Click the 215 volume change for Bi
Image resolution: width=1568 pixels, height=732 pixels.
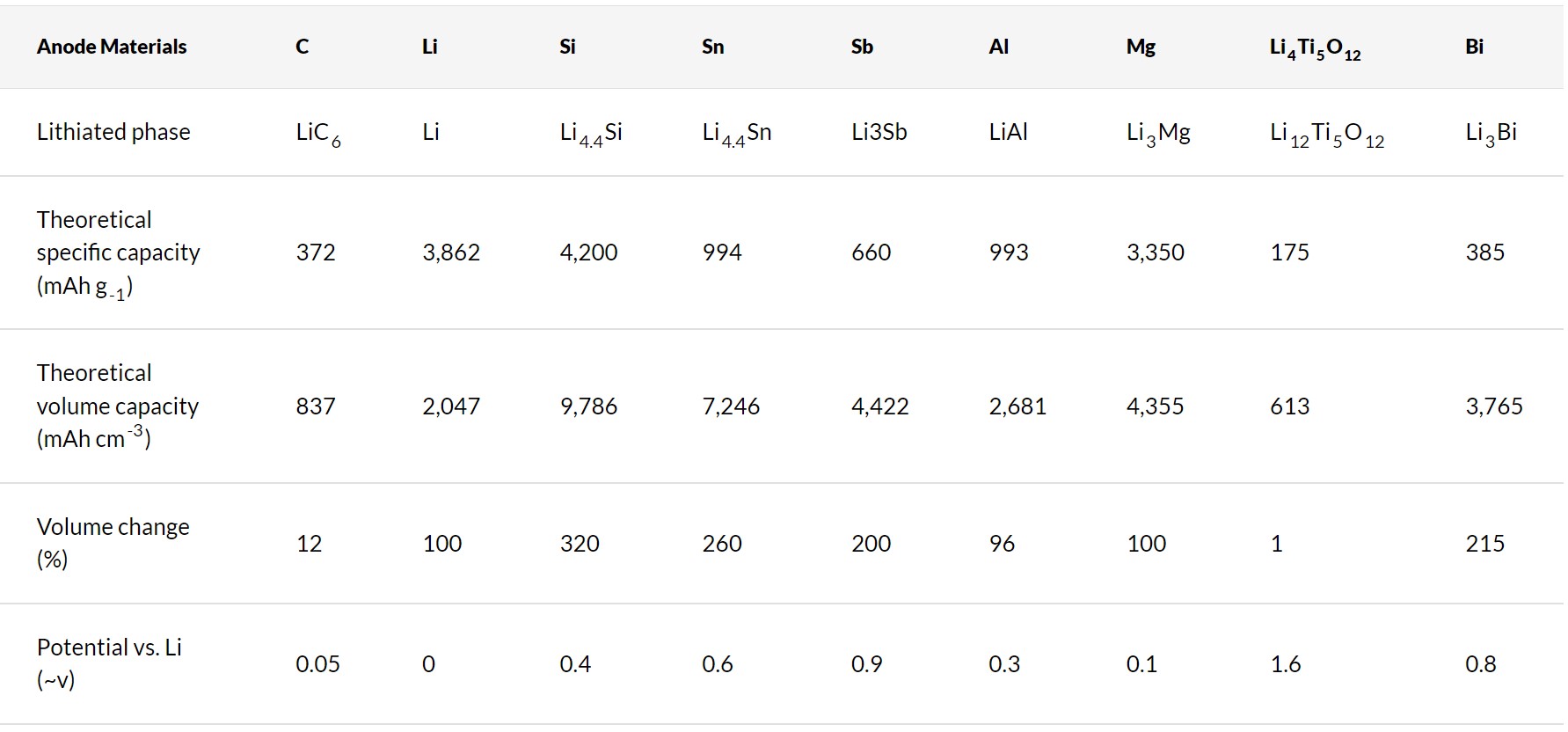1484,544
